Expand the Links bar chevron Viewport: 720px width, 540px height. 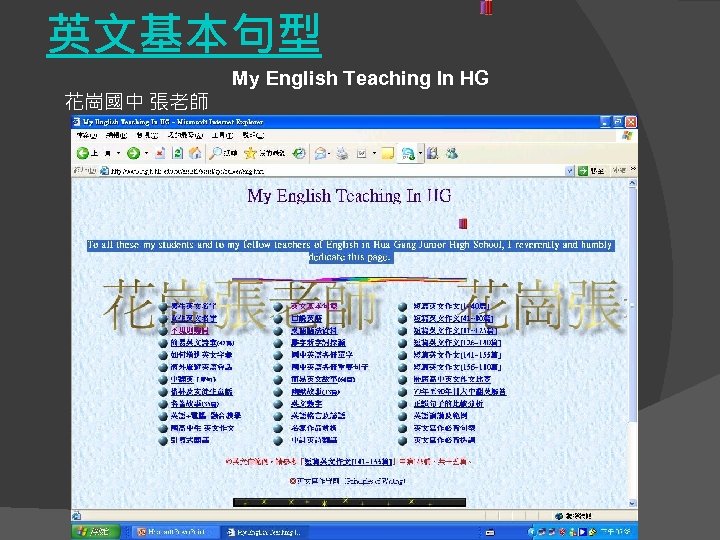coord(634,169)
